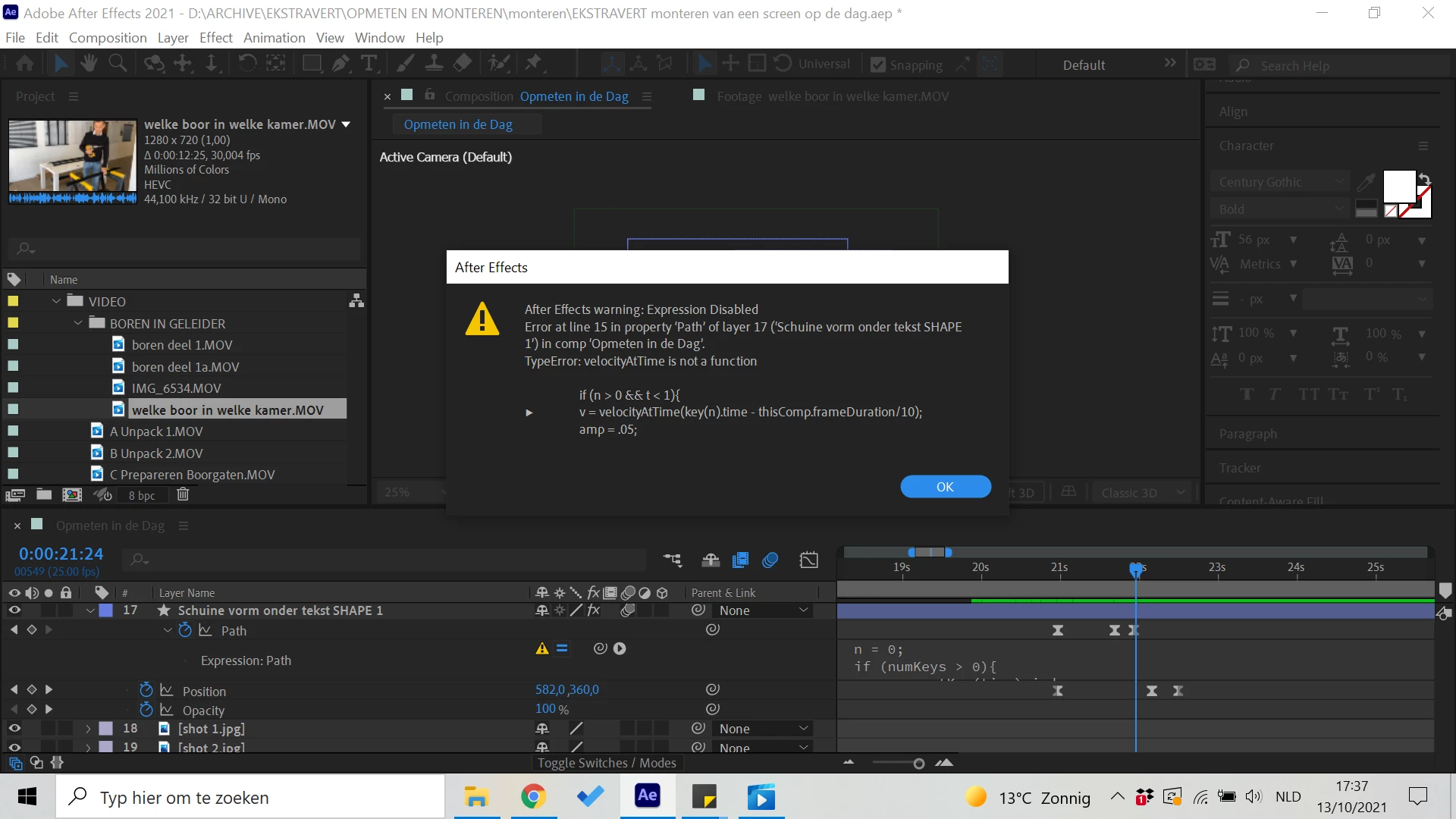Hide layer 17 with eye toggle
The width and height of the screenshot is (1456, 819).
[14, 610]
